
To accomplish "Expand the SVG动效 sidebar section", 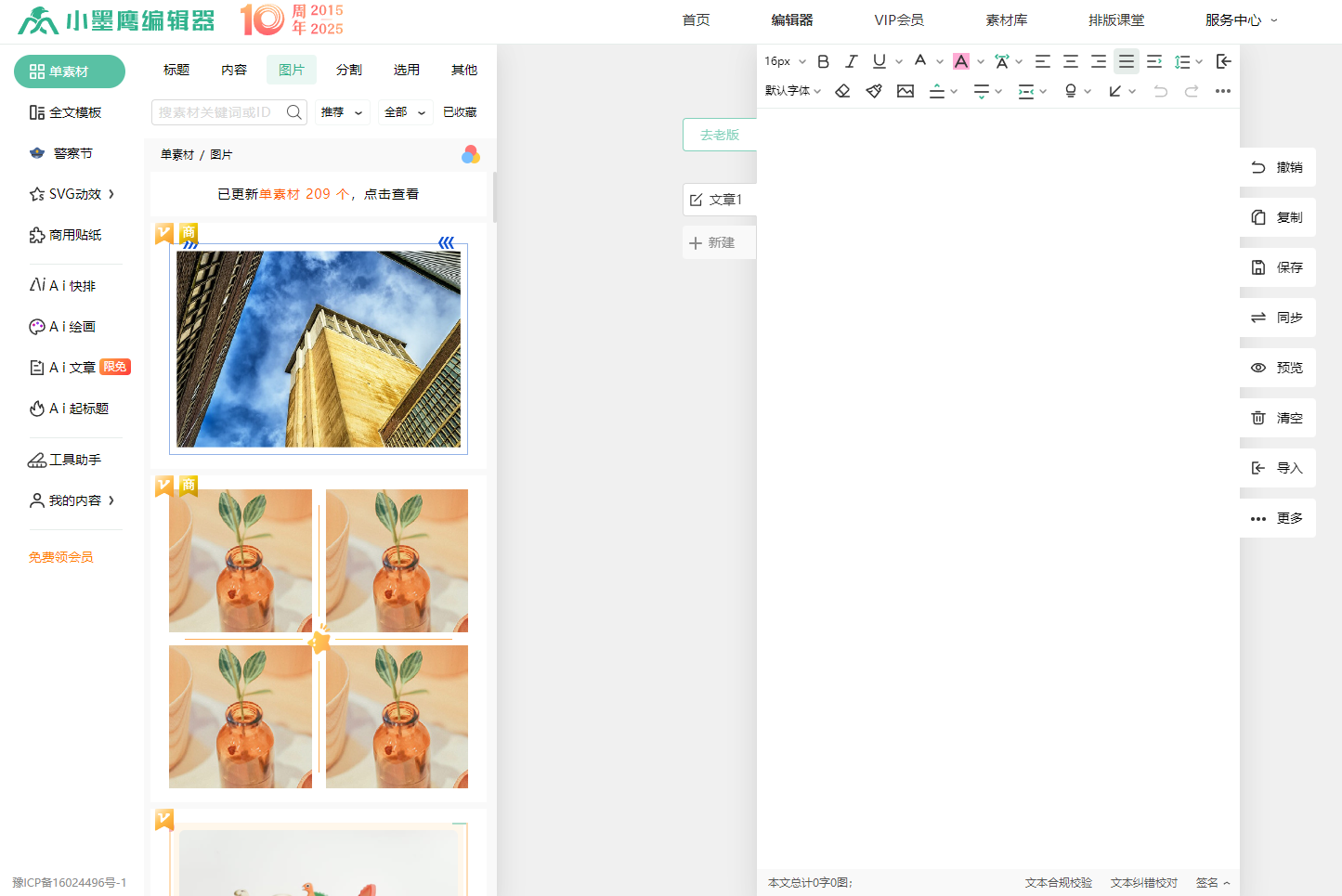I will coord(70,194).
